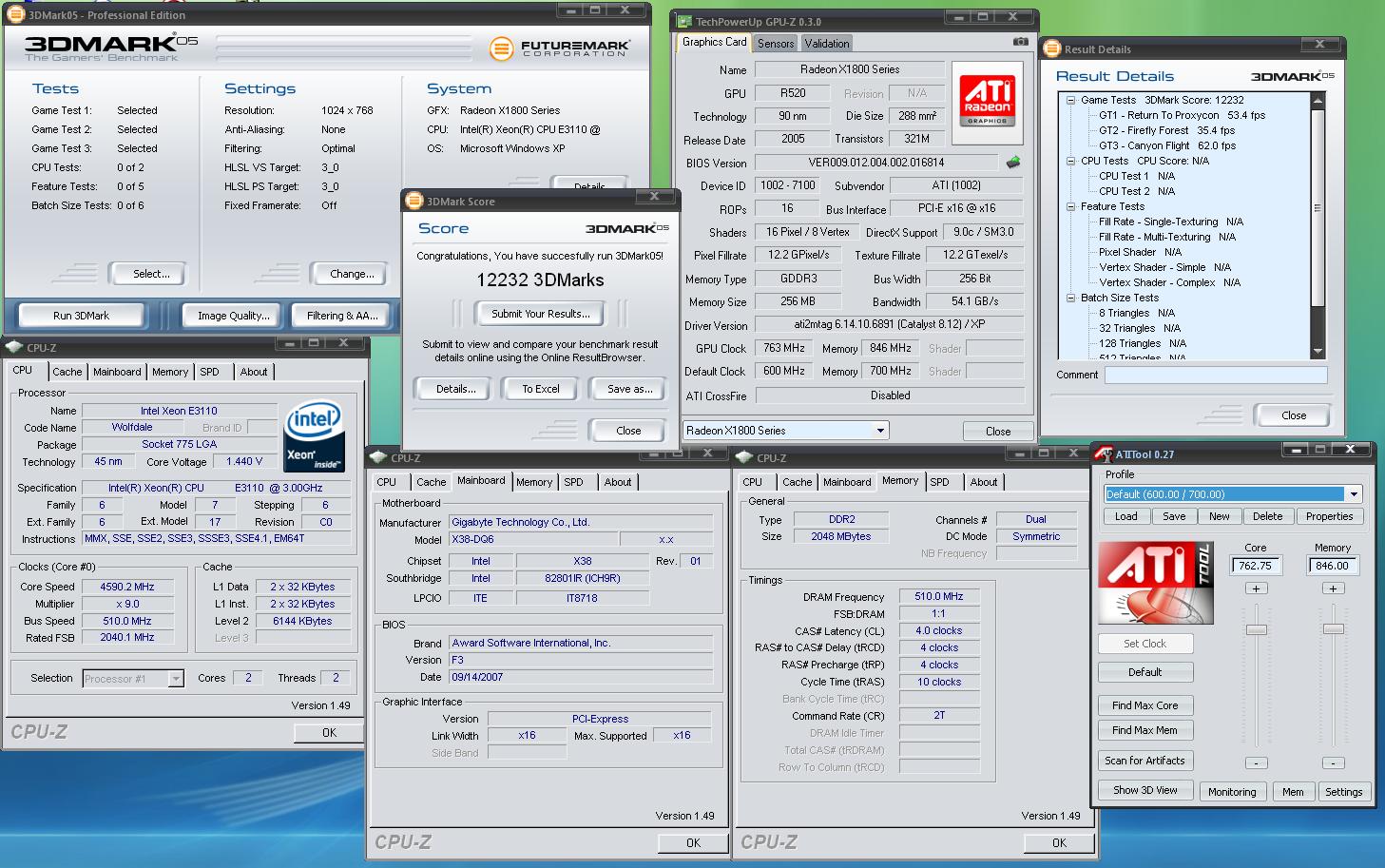Switch to the Validation tab in GPU-Z
The image size is (1385, 868).
click(x=827, y=44)
